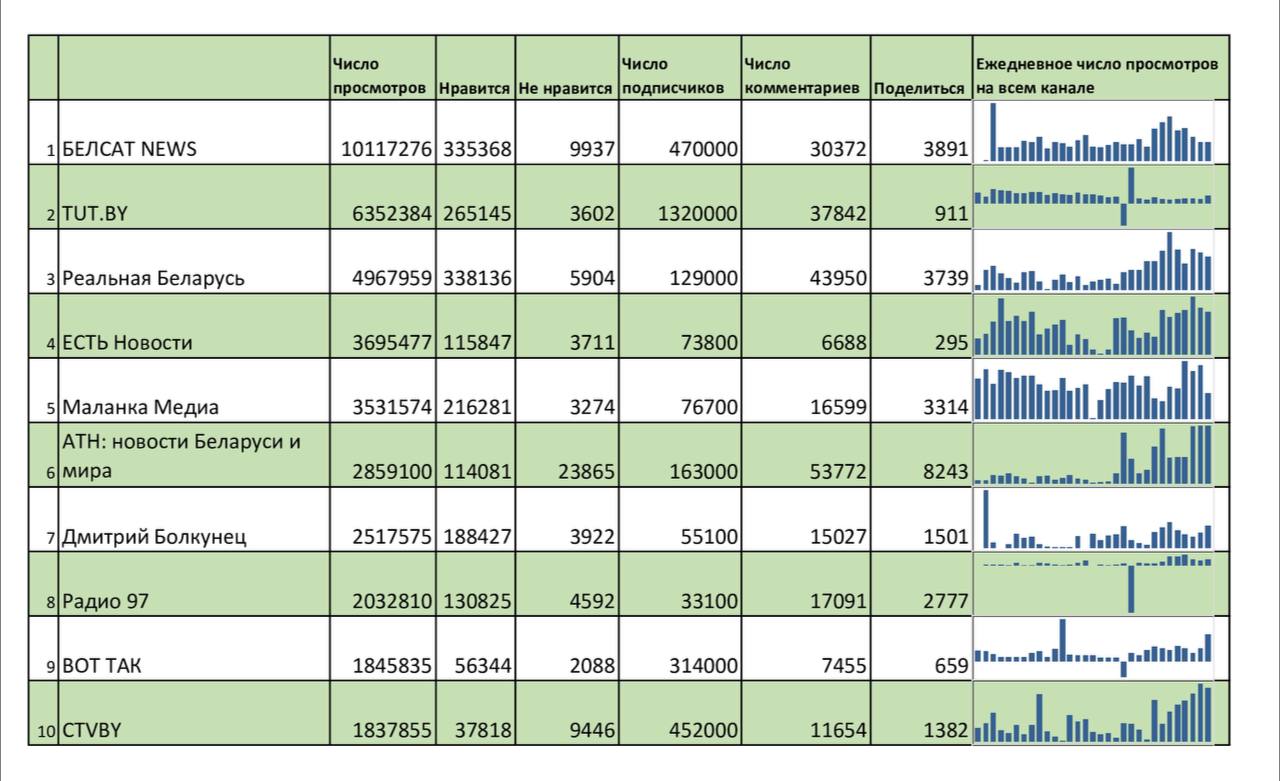Select the ВОТ ТАК channel cell
Screen dimensions: 1280x781
194,648
